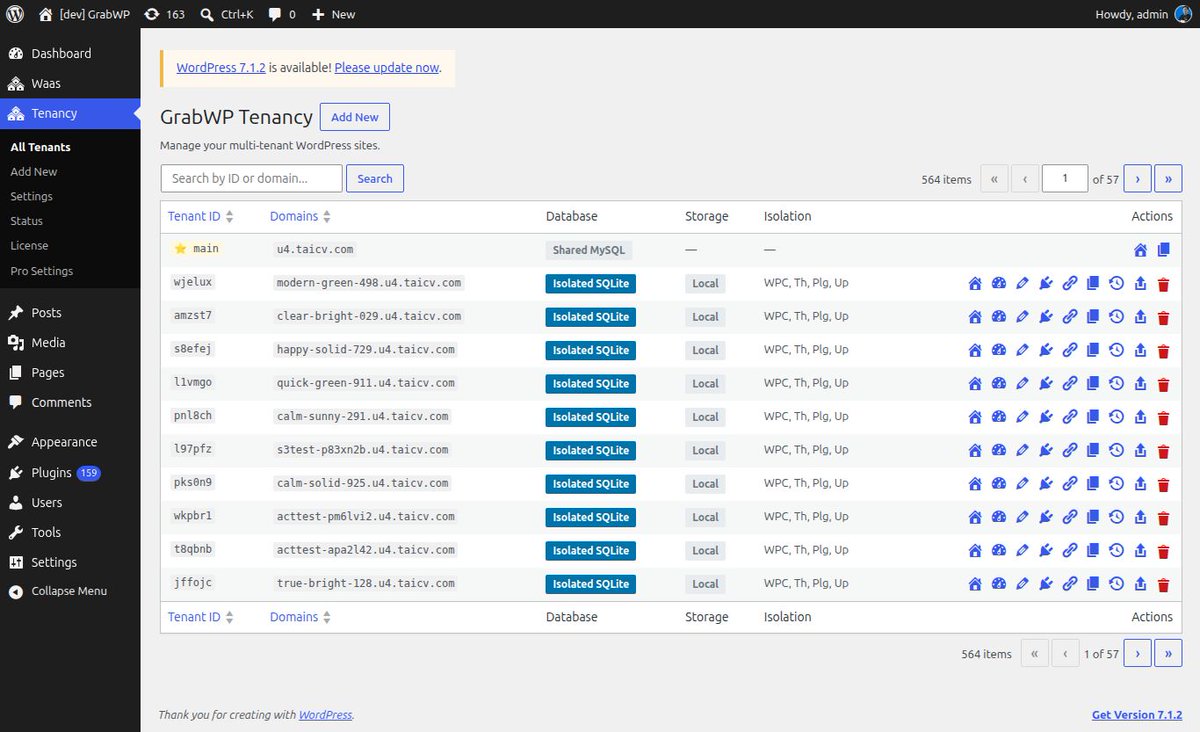
Task: Open Pro Settings in the Tenancy submenu
Action: click(x=42, y=271)
